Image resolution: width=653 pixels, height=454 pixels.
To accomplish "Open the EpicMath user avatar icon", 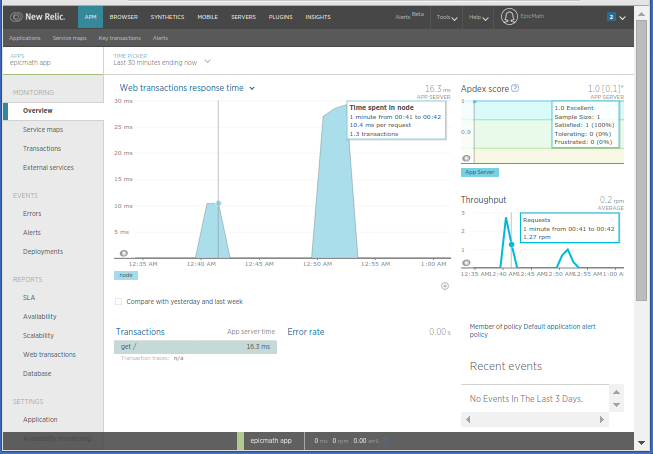I will coord(509,17).
